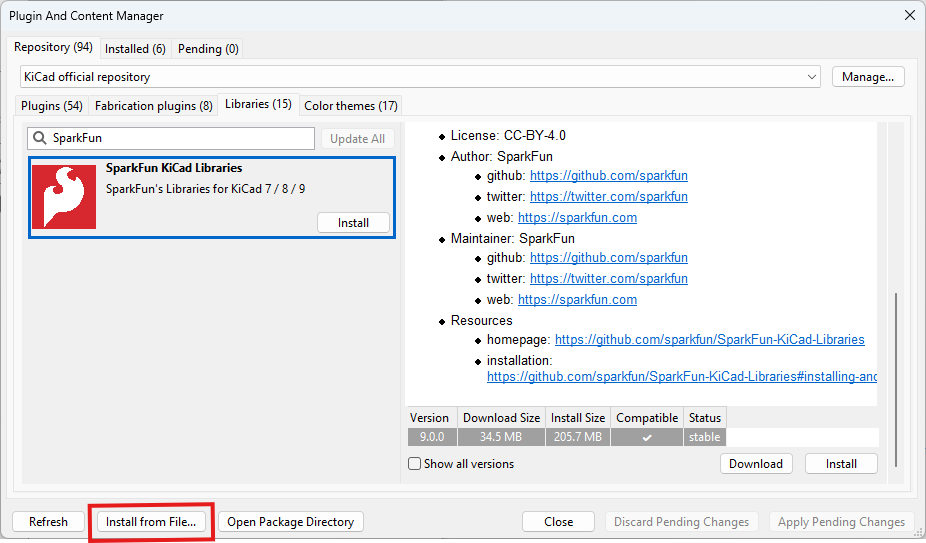Switch to the Installed (6) tab
Screen dimensions: 926x543
tap(135, 49)
